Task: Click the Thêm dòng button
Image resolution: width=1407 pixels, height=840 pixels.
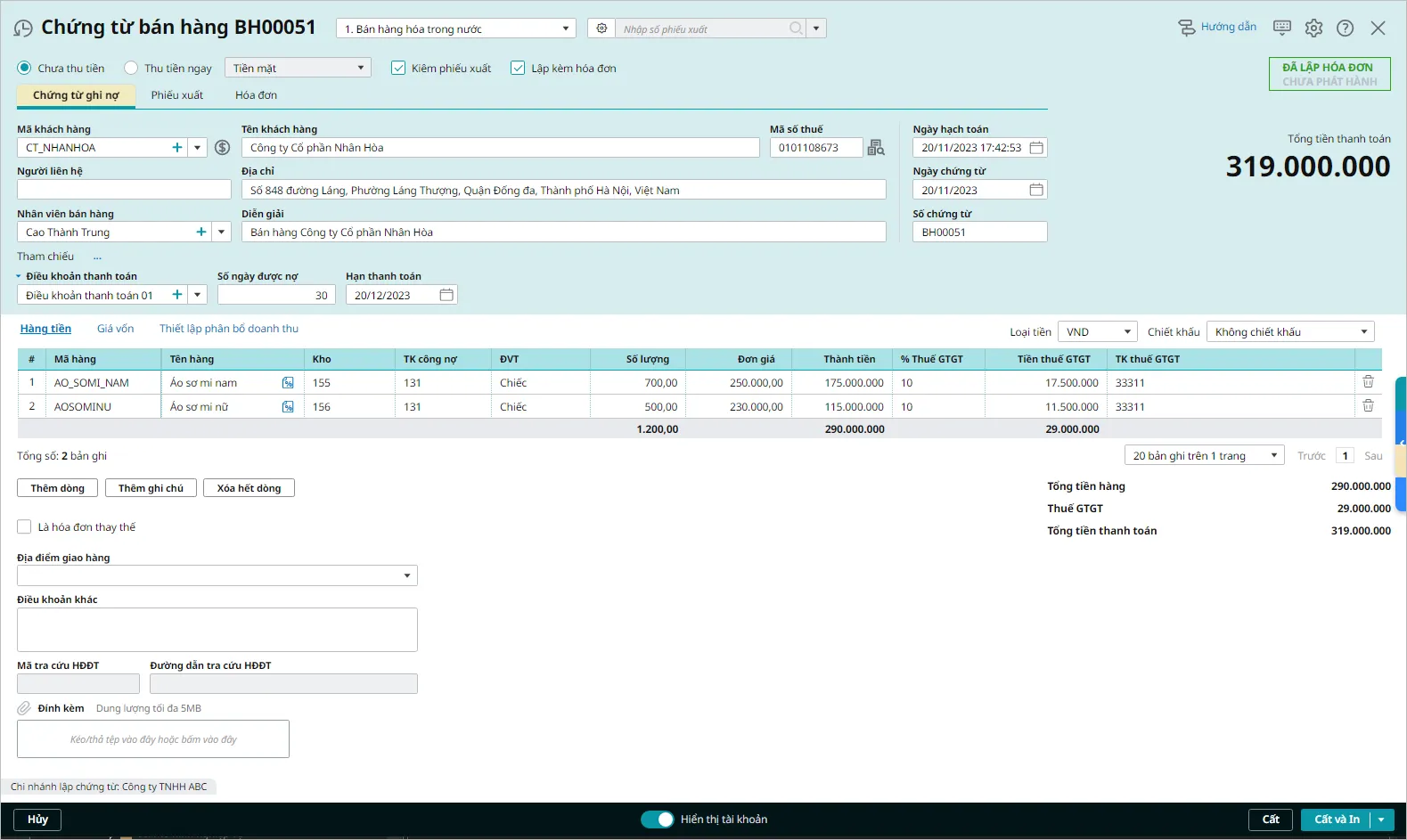Action: (57, 488)
